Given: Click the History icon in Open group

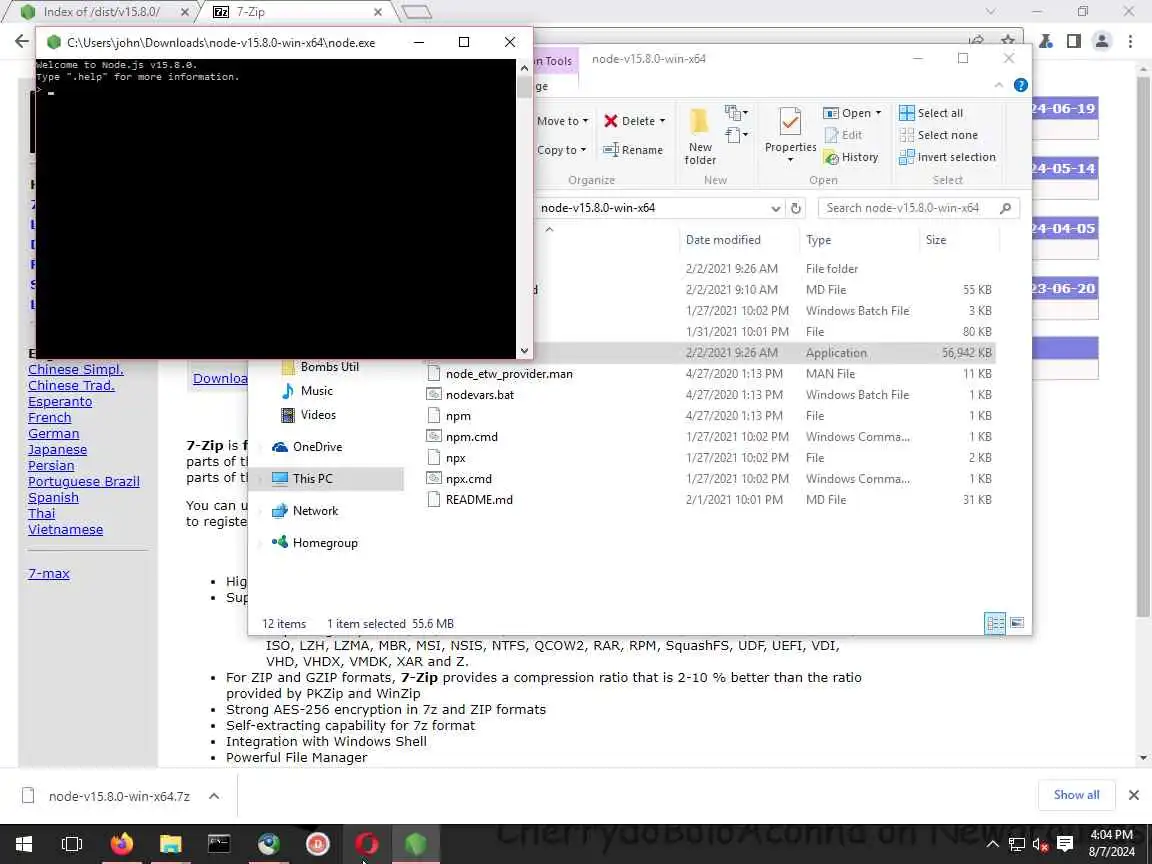Looking at the screenshot, I should (831, 157).
